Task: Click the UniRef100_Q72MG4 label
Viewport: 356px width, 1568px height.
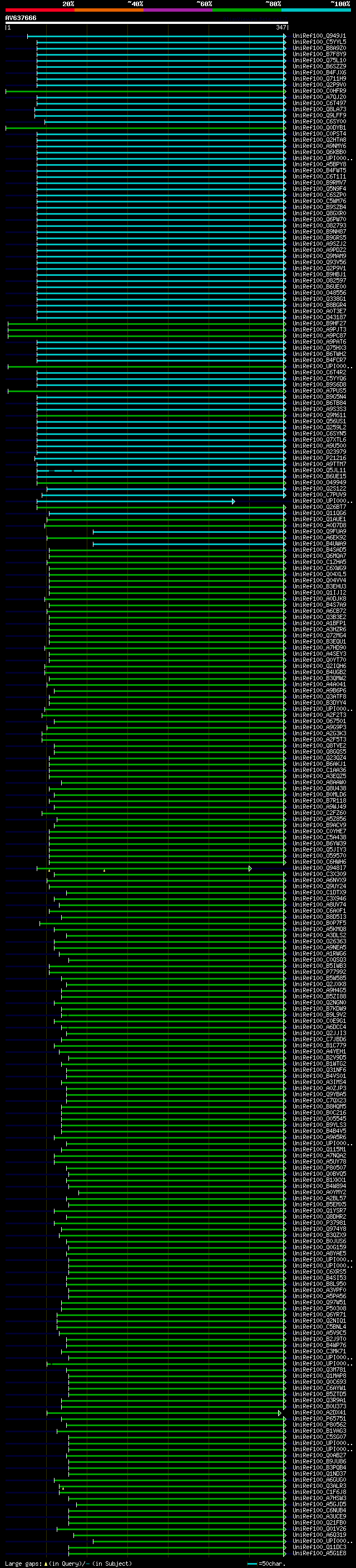Action: click(x=319, y=635)
